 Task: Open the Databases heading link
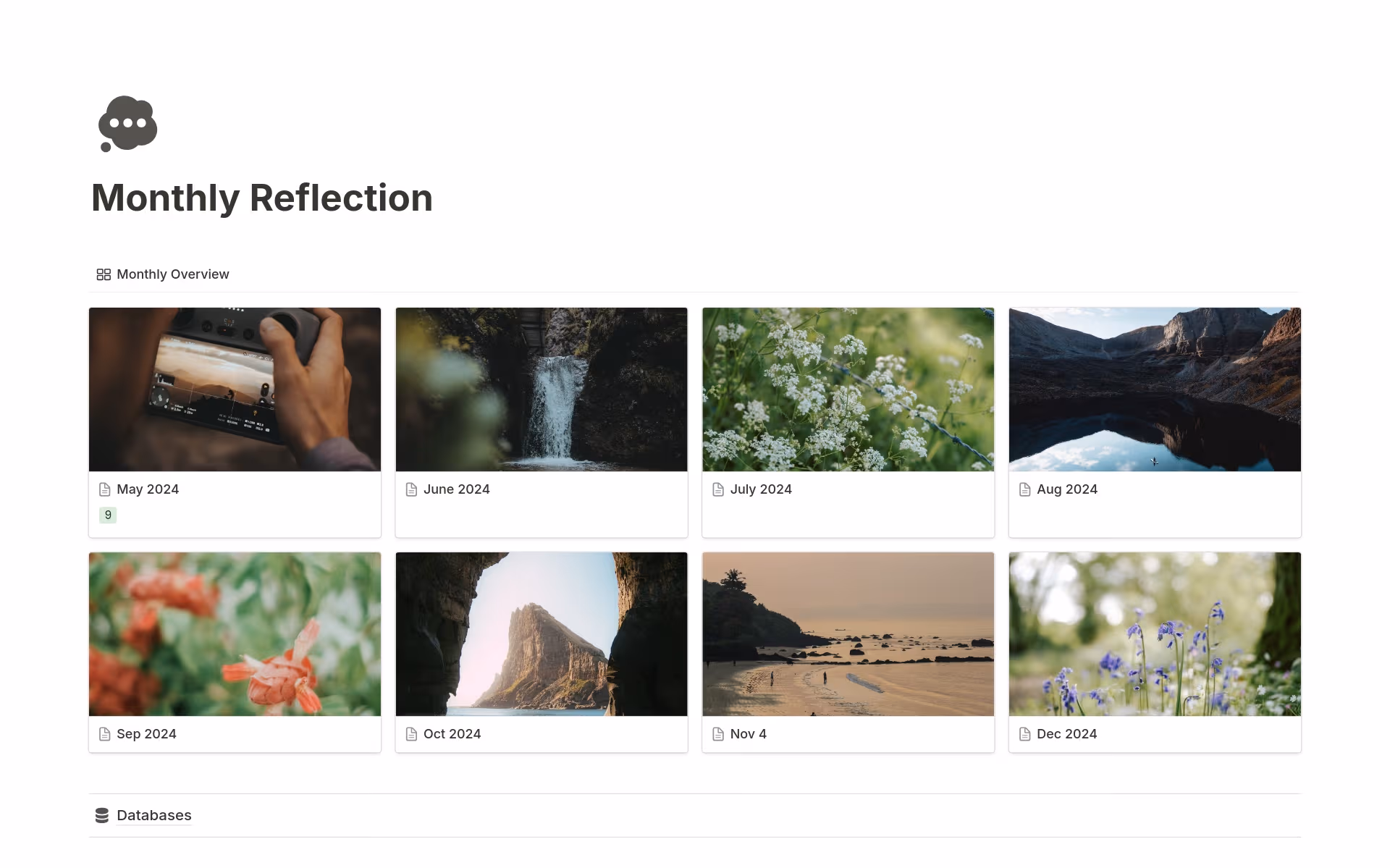[x=154, y=815]
